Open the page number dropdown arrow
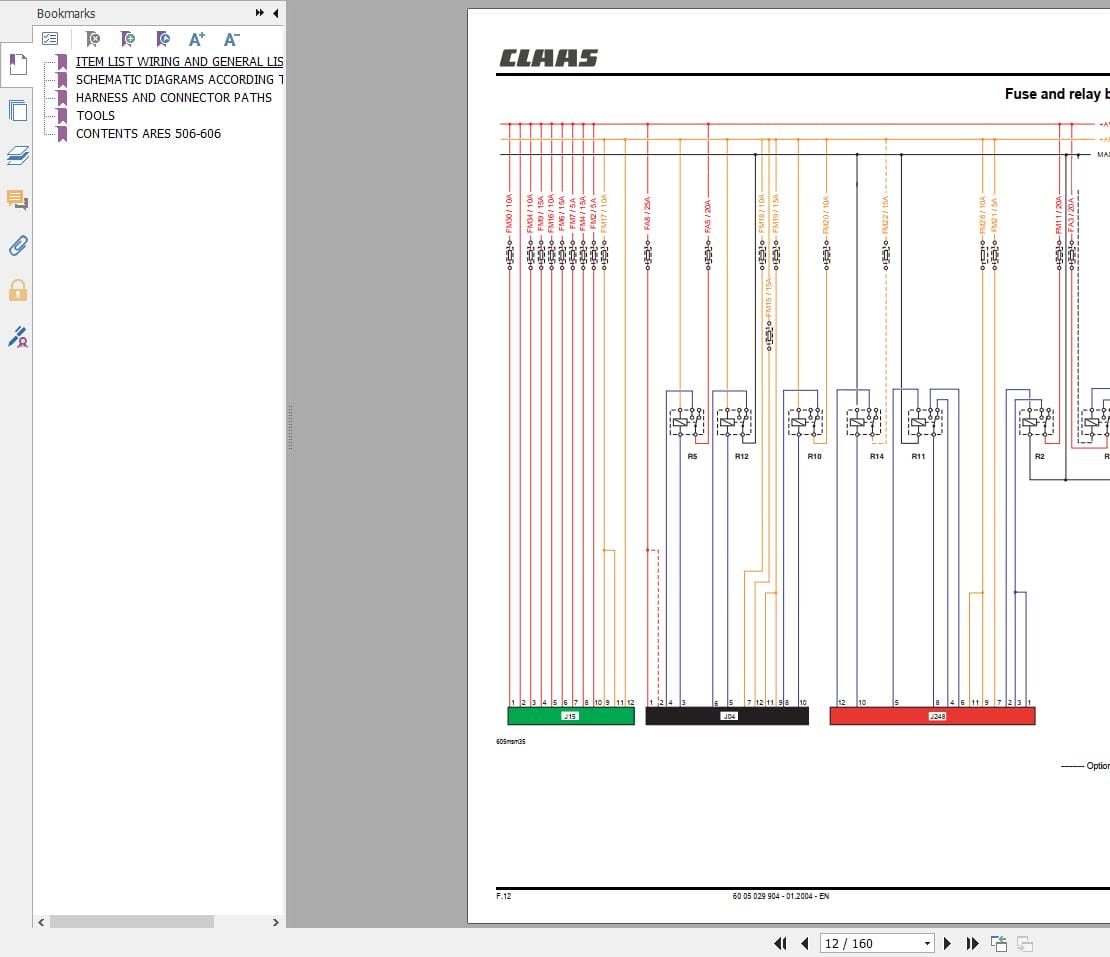1110x957 pixels. (927, 944)
